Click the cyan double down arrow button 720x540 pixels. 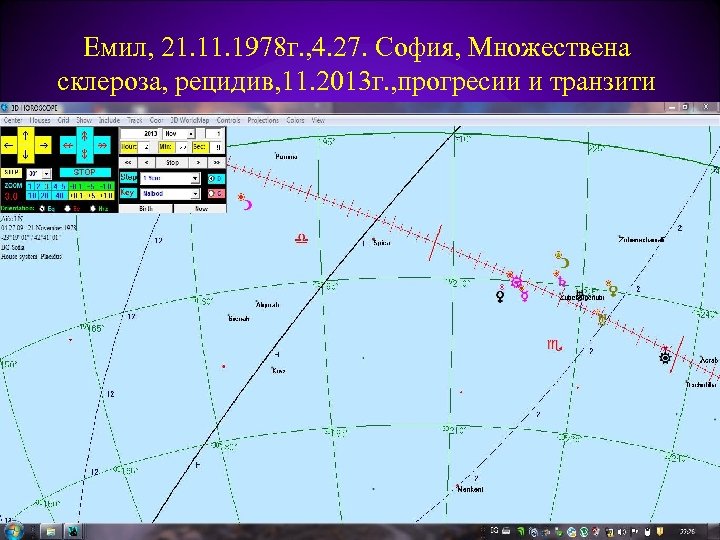pyautogui.click(x=84, y=155)
